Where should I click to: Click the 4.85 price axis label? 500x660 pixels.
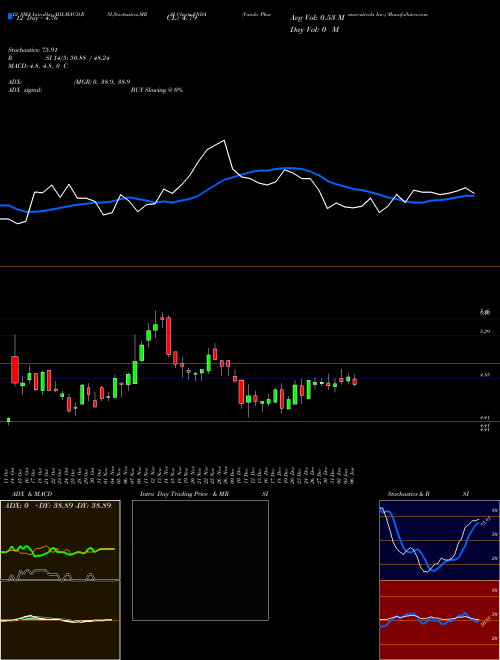(485, 374)
